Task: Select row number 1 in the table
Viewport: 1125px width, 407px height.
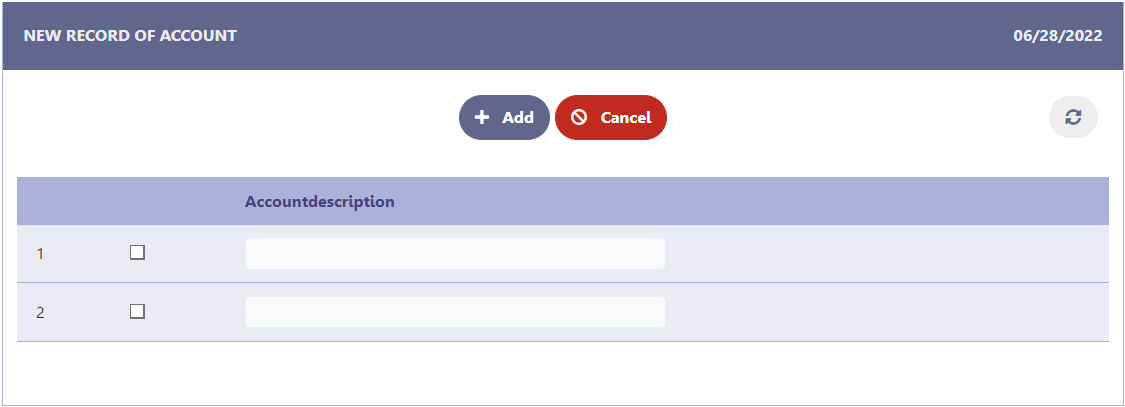Action: [41, 254]
